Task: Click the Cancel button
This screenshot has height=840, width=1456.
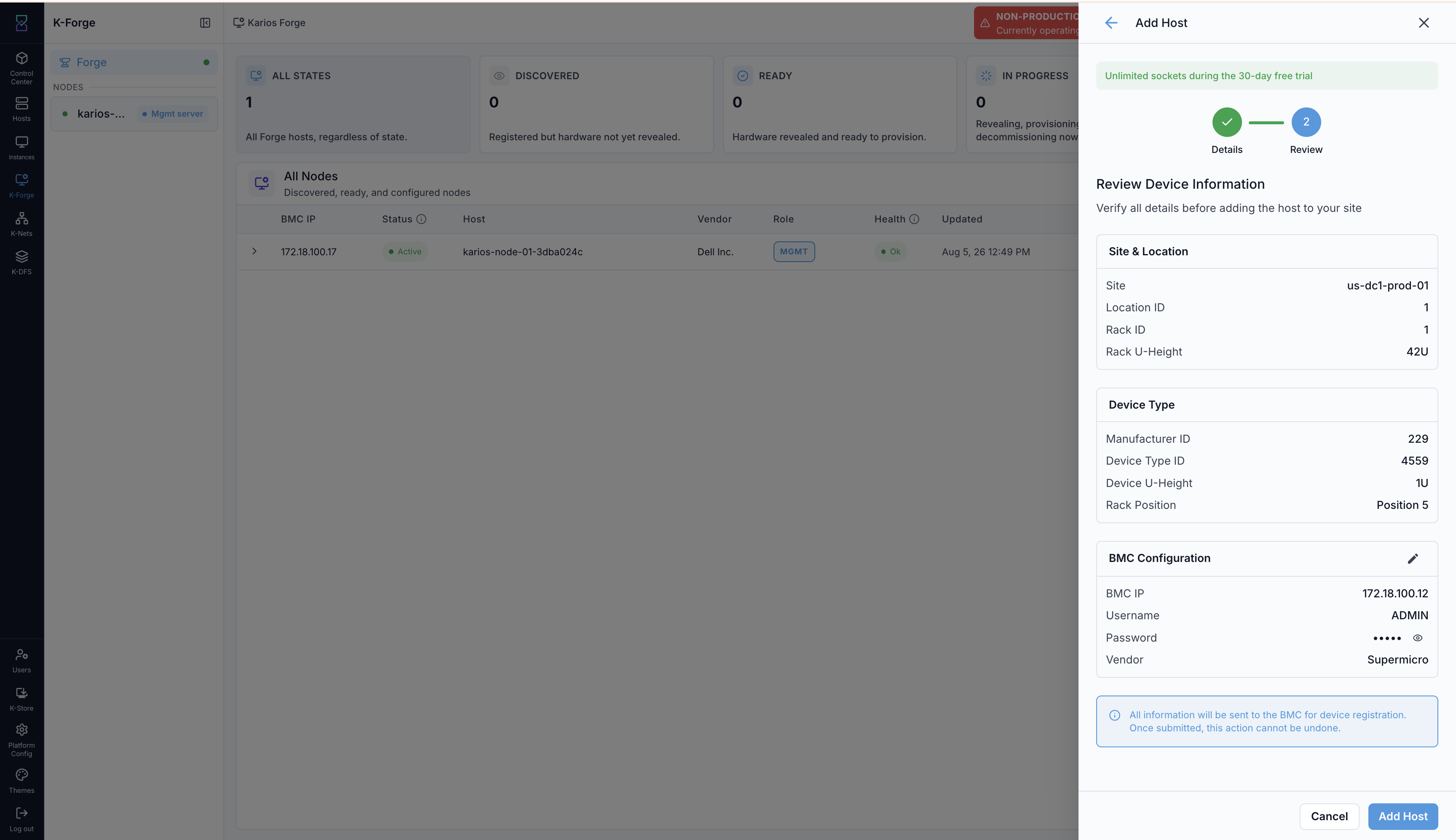Action: (1329, 816)
